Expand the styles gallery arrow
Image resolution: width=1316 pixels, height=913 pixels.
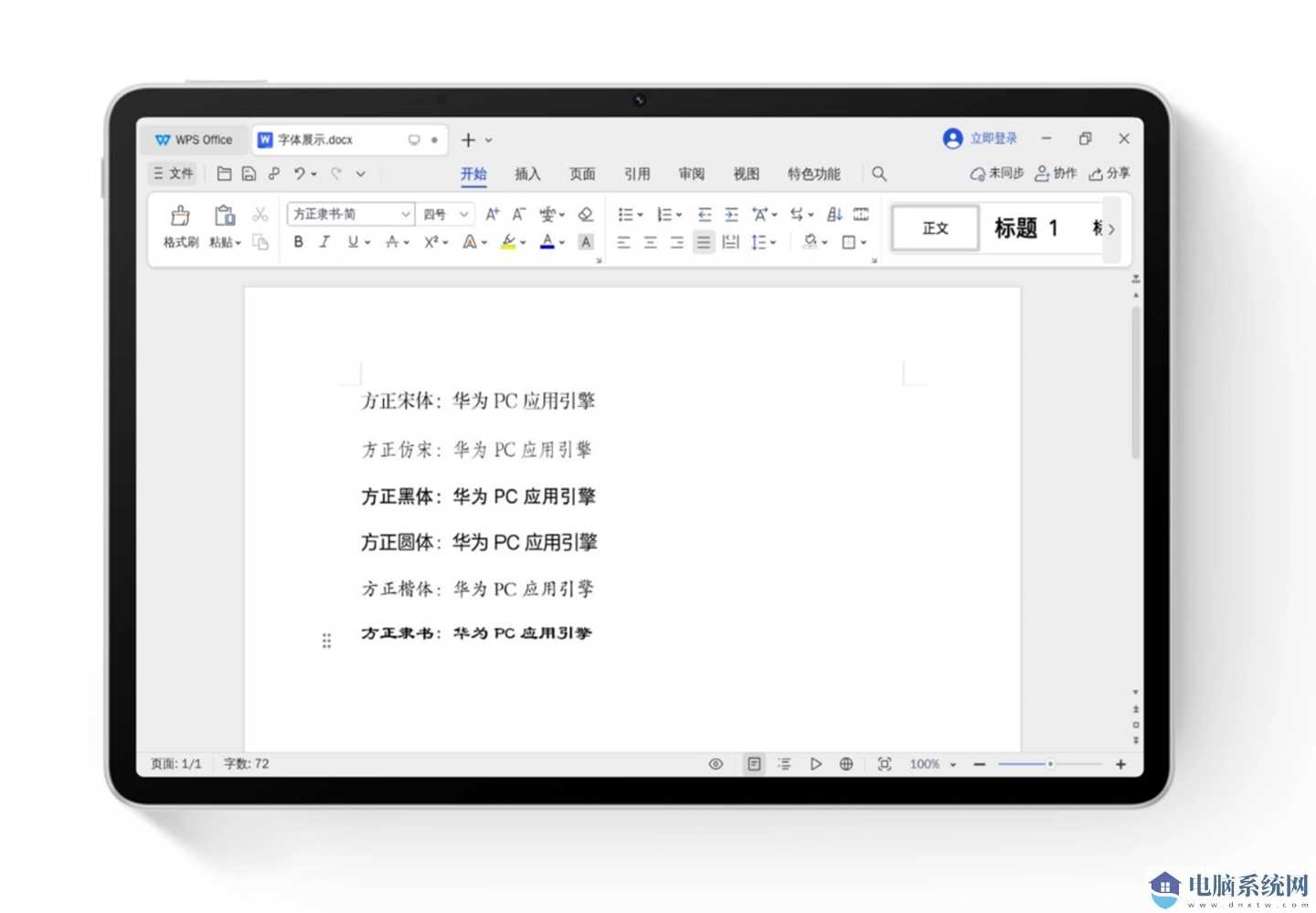[x=1111, y=229]
